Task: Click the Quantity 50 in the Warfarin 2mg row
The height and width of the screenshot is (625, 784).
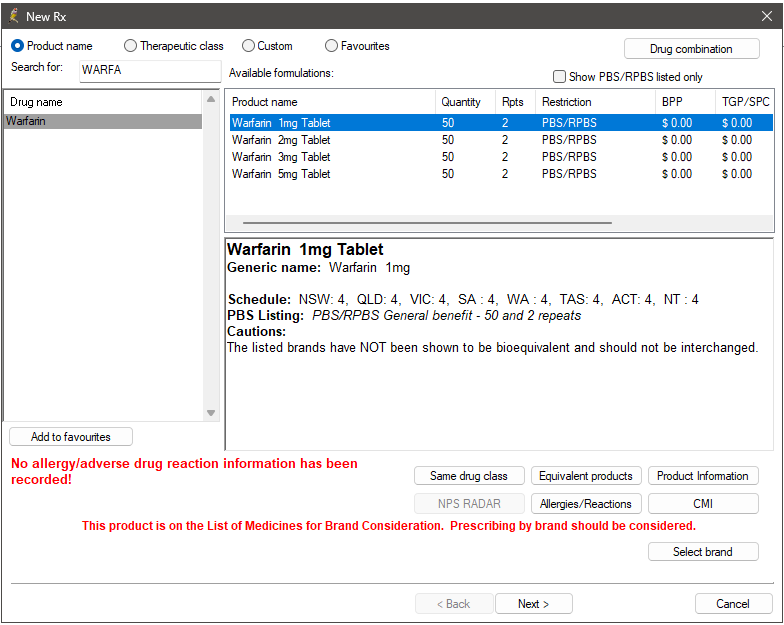Action: [x=448, y=140]
